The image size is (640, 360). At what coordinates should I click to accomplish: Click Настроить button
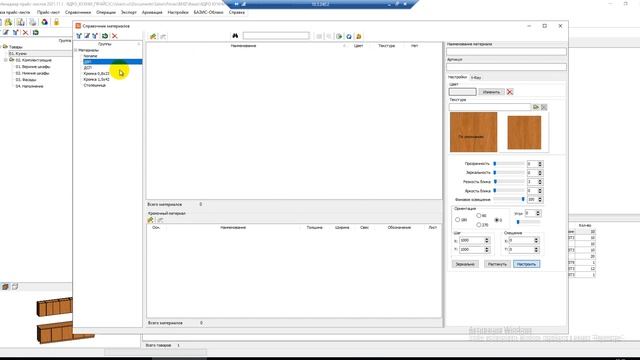click(527, 264)
